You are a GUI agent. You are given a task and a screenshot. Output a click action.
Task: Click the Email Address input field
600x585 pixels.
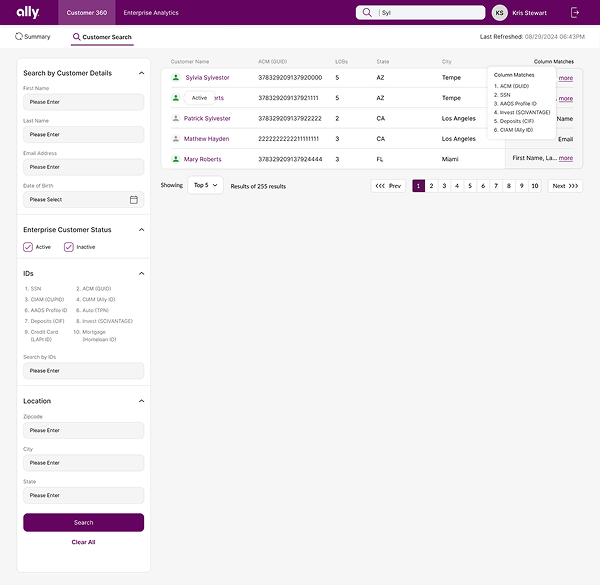pos(83,167)
